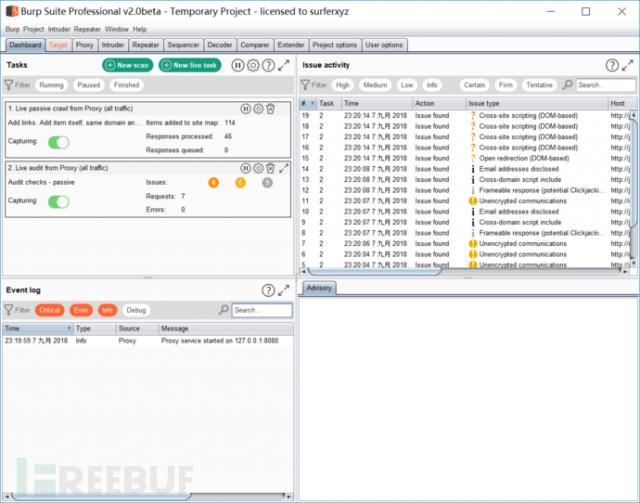Click the Tasks filter funnel icon
The width and height of the screenshot is (640, 503).
pos(9,85)
